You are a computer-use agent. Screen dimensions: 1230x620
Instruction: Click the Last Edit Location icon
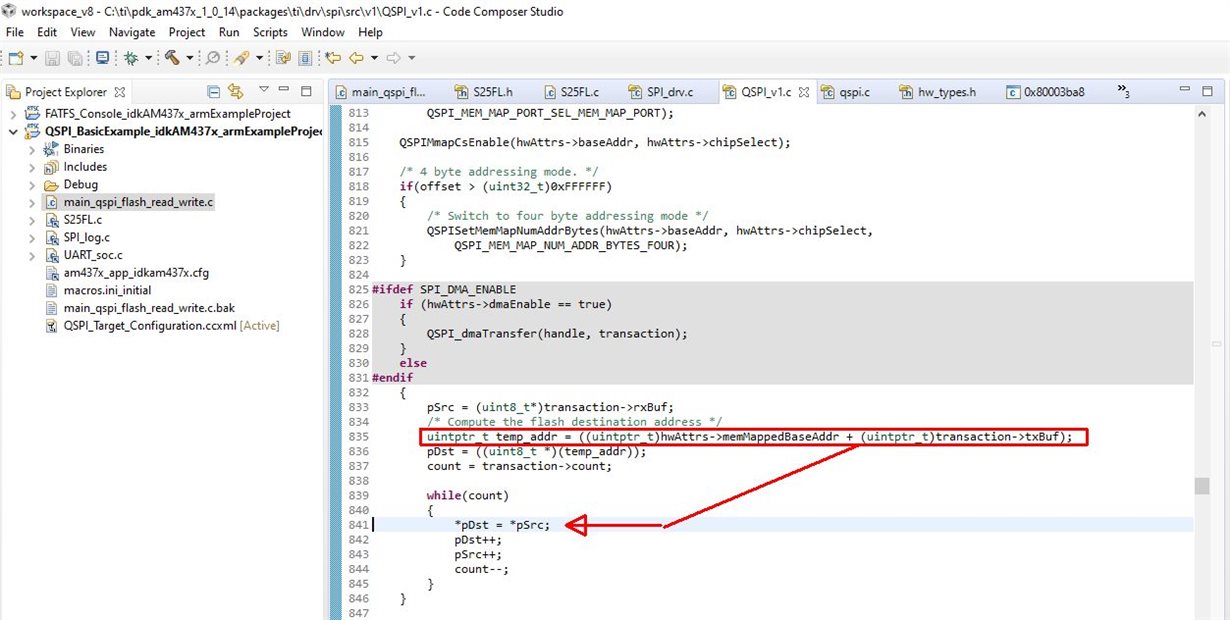click(x=333, y=58)
